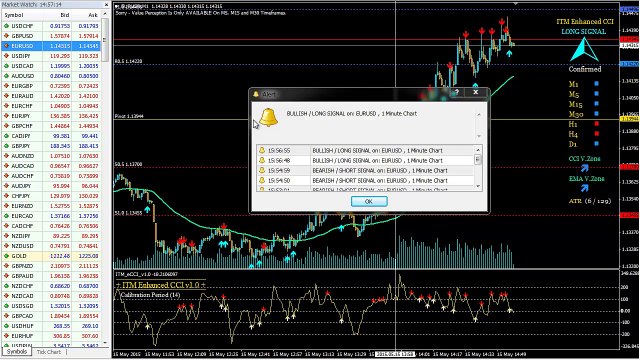Click the Calibration Period (14) label
640x360 pixels.
point(150,295)
